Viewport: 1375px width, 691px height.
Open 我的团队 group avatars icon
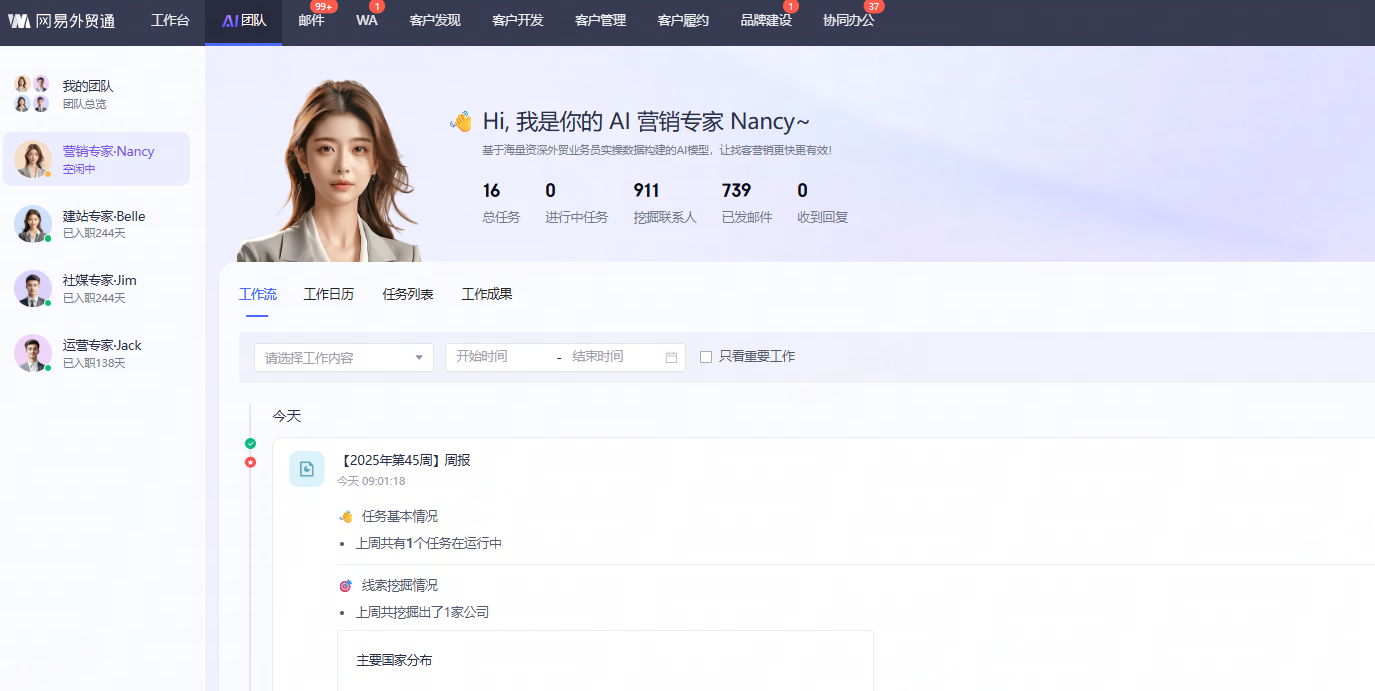pyautogui.click(x=31, y=94)
